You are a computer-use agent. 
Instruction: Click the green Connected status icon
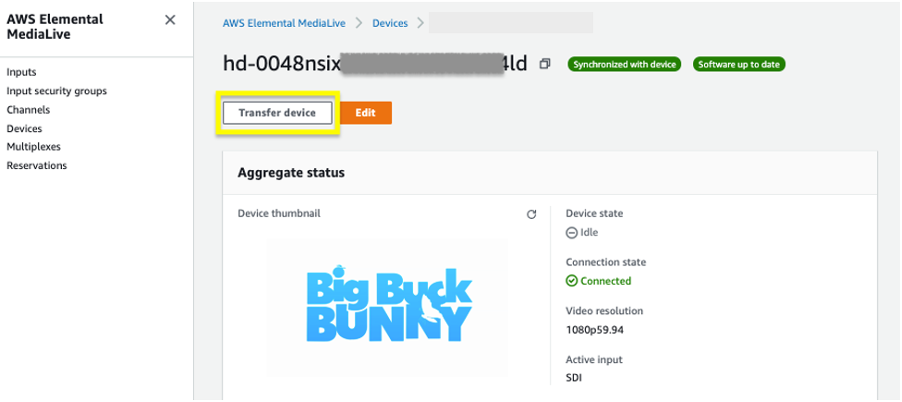pos(571,281)
